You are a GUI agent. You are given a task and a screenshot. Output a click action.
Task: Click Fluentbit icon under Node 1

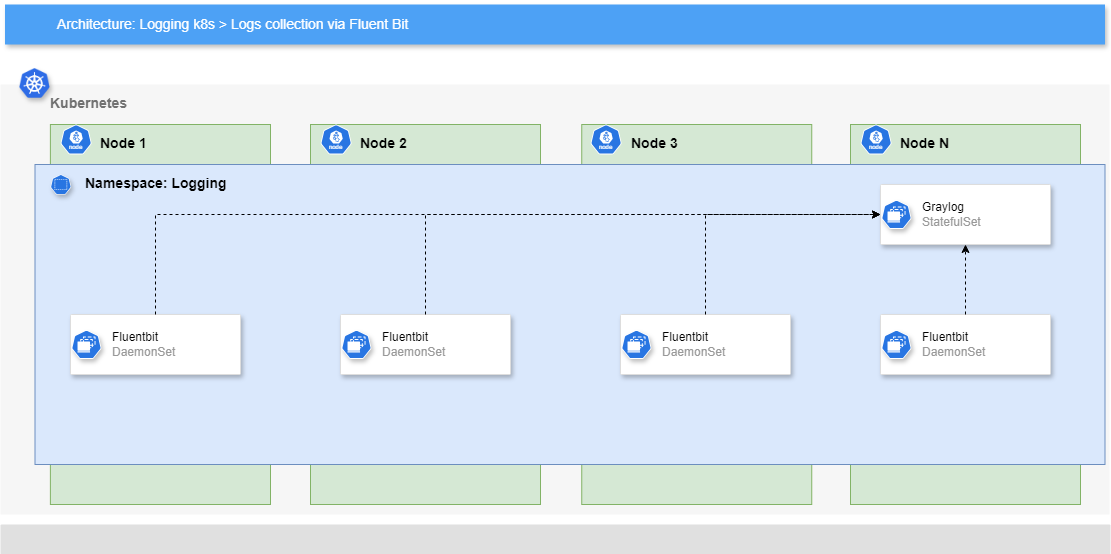coord(87,345)
